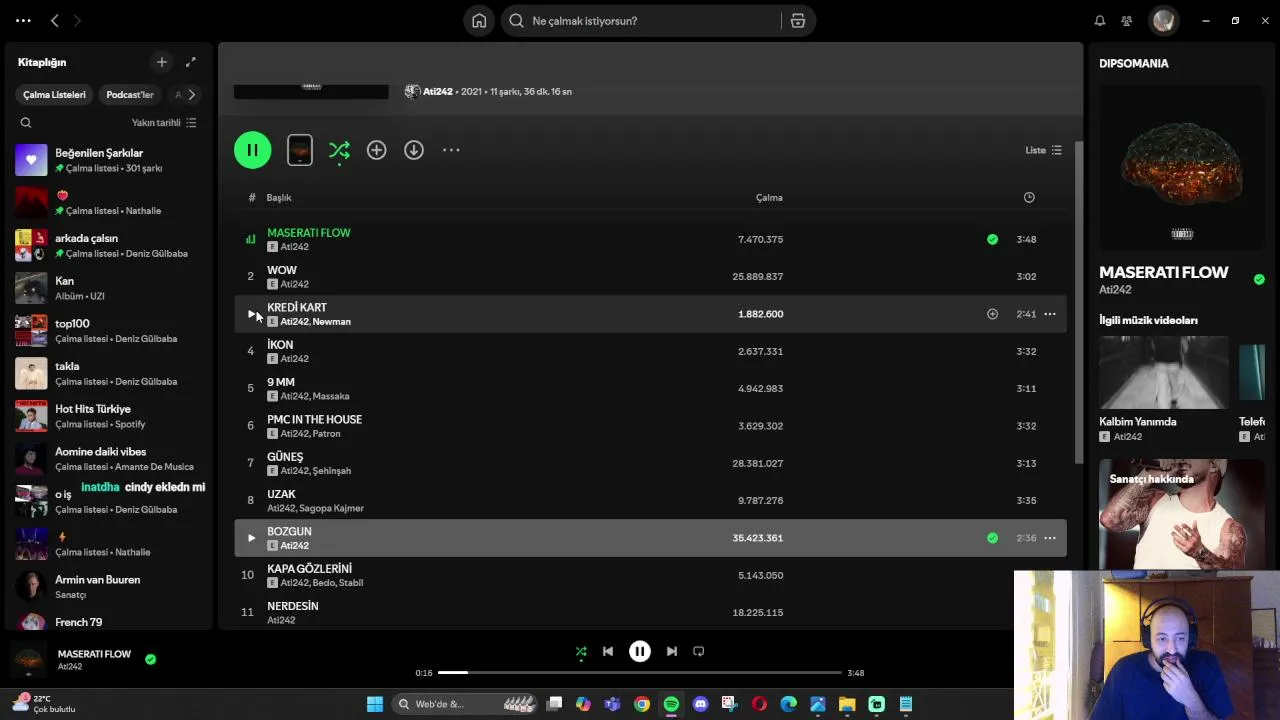This screenshot has height=720, width=1280.
Task: Skip to the previous track
Action: pos(608,651)
